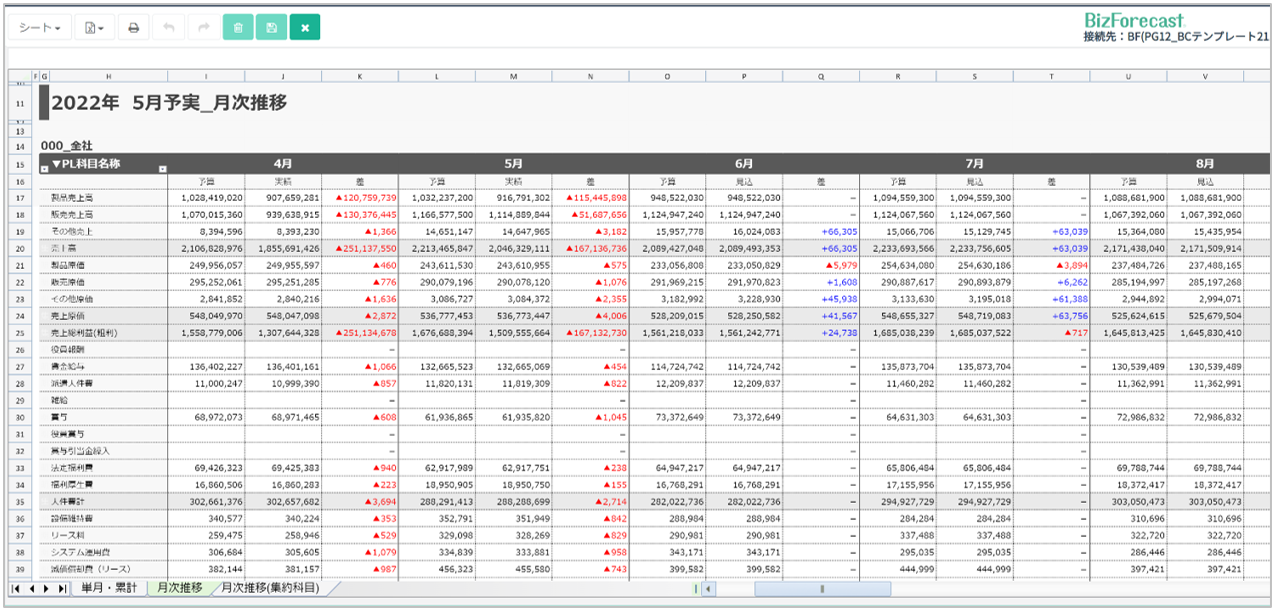Switch to the 単月・累計 sheet tab
This screenshot has height=608, width=1272.
pos(109,588)
